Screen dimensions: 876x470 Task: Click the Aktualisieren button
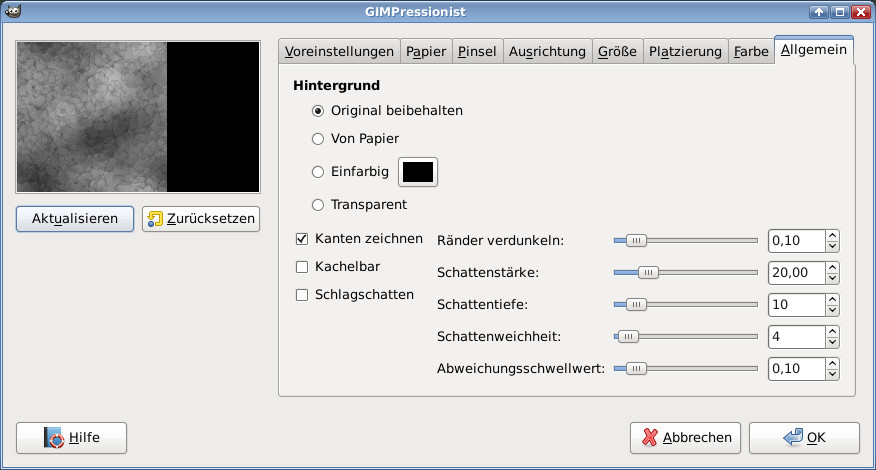75,219
